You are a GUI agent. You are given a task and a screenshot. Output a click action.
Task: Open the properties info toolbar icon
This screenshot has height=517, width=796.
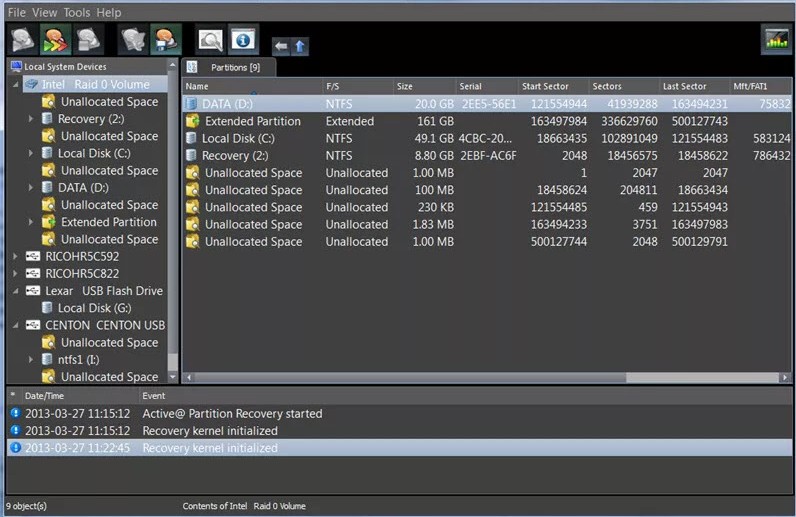pyautogui.click(x=243, y=40)
